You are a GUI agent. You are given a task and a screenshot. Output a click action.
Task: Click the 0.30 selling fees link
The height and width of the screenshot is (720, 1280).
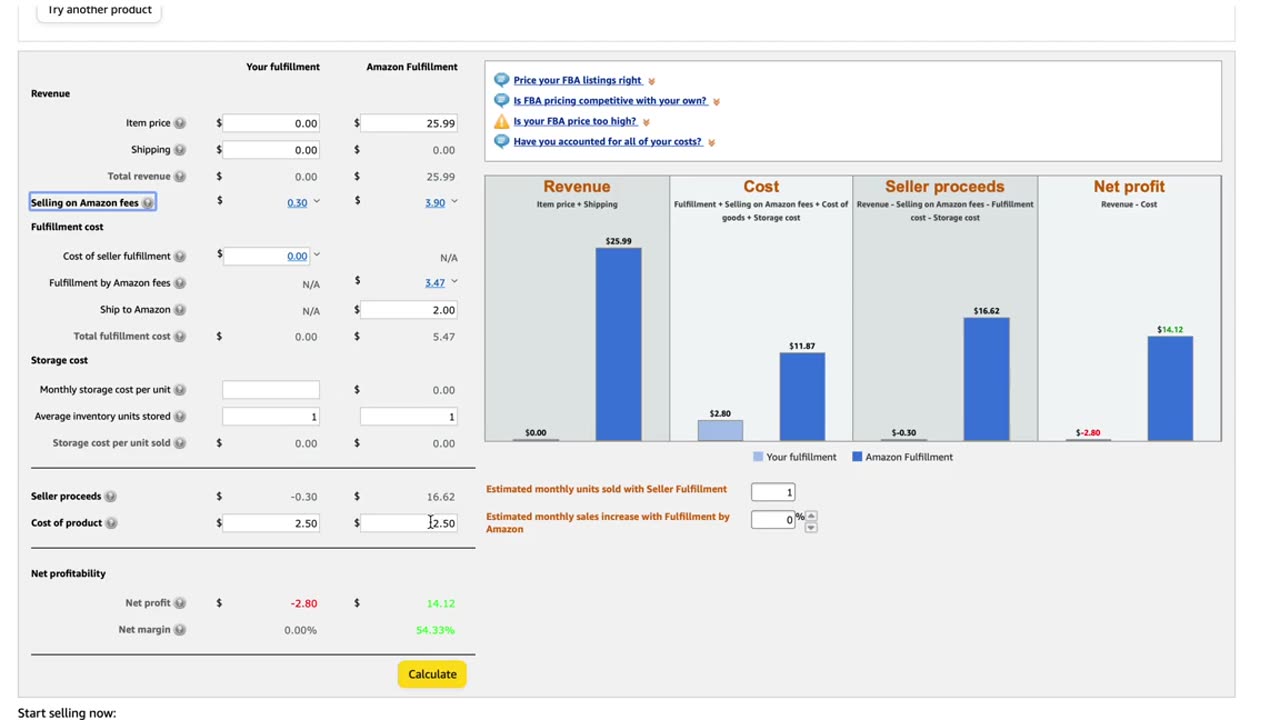pos(297,203)
